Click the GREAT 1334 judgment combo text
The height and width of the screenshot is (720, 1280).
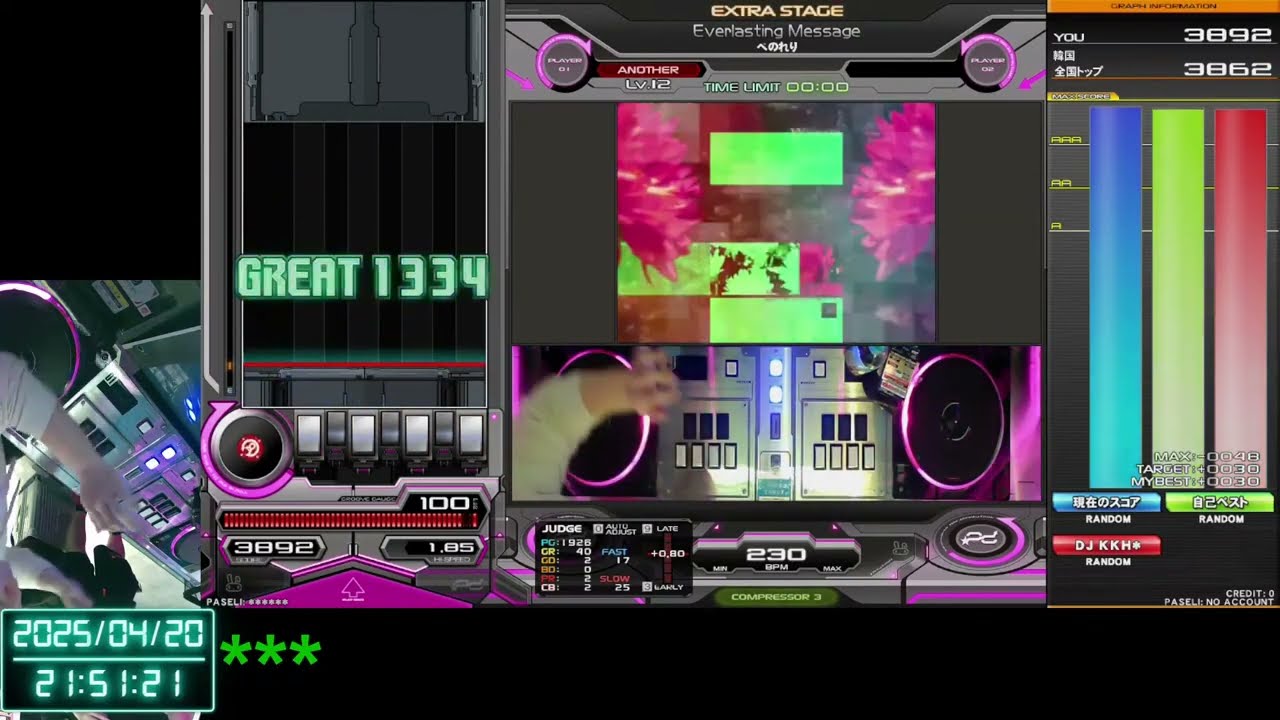(x=363, y=277)
